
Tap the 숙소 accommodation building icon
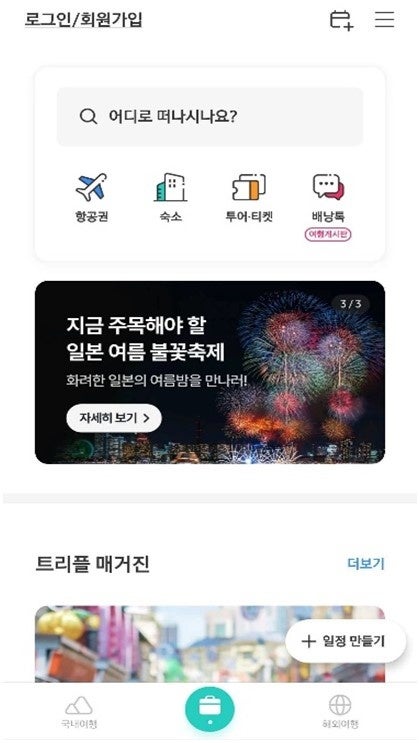pos(170,188)
